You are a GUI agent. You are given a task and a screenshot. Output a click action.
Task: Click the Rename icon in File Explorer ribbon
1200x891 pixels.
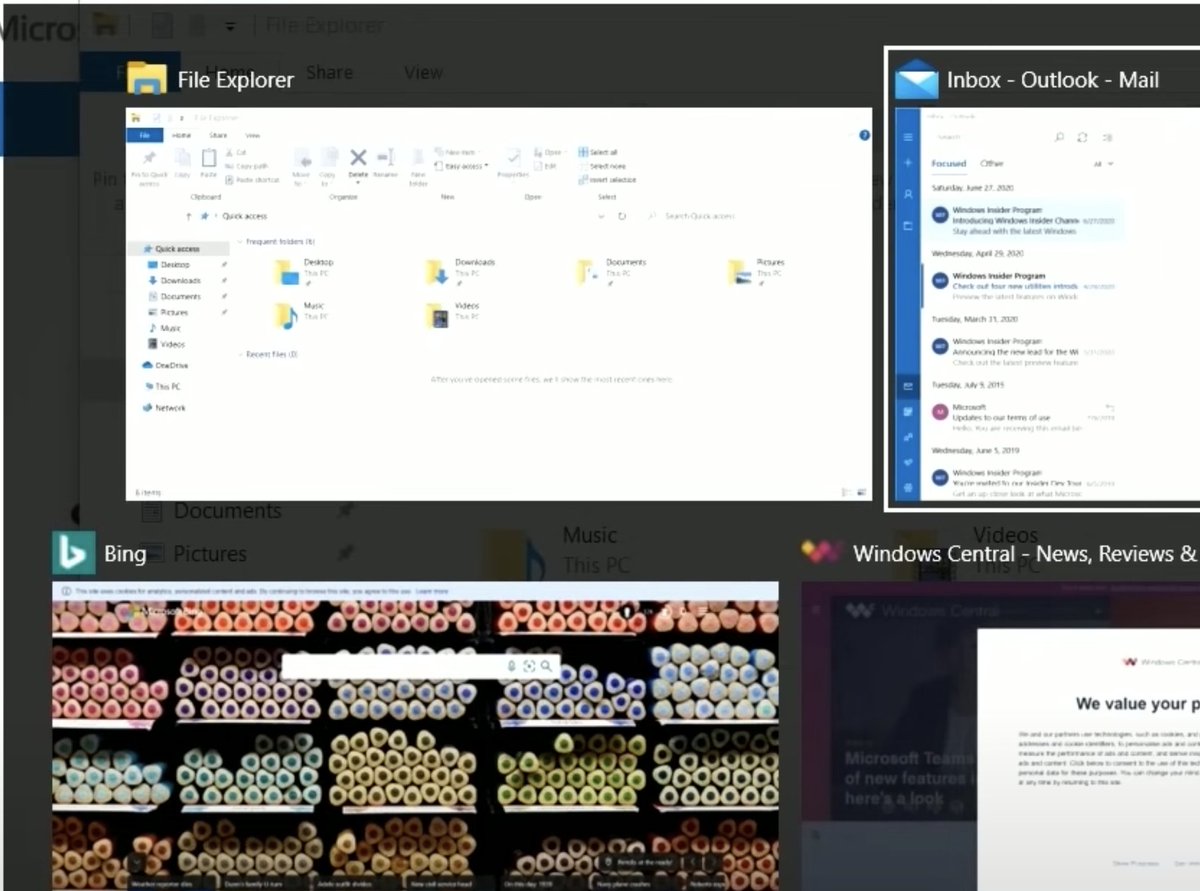[x=386, y=157]
